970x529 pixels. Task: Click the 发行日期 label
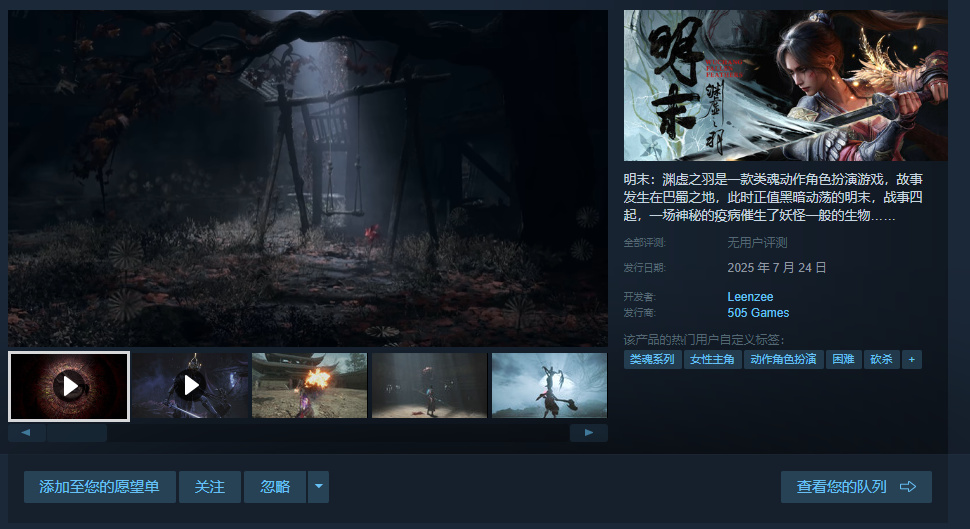[645, 268]
